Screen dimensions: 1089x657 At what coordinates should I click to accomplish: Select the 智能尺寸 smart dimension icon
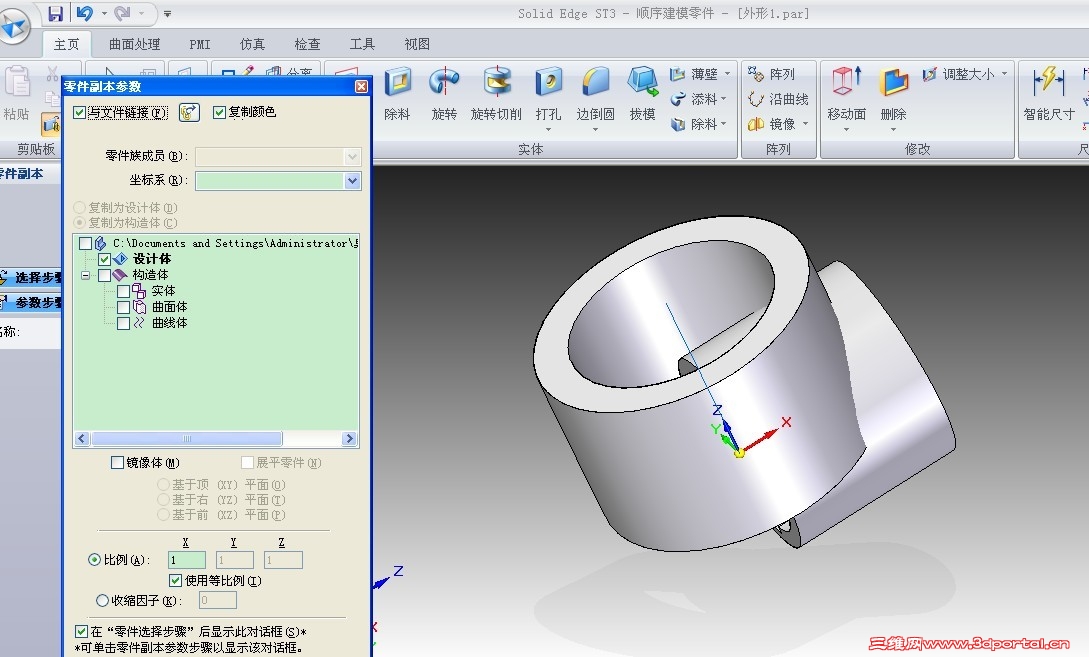tap(1049, 82)
